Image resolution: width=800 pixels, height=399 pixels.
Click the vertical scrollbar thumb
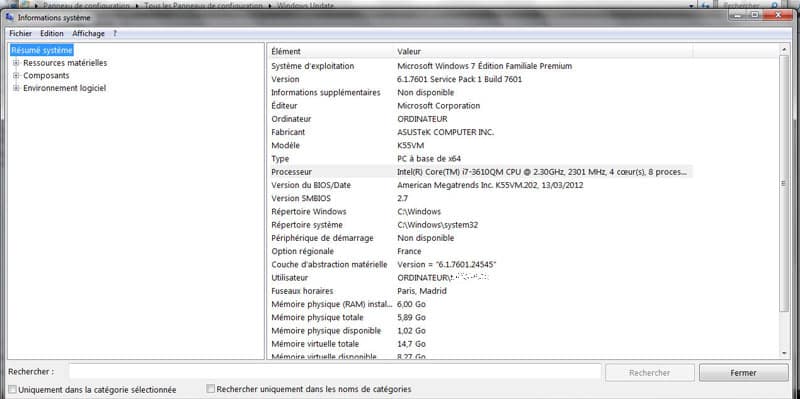click(784, 183)
